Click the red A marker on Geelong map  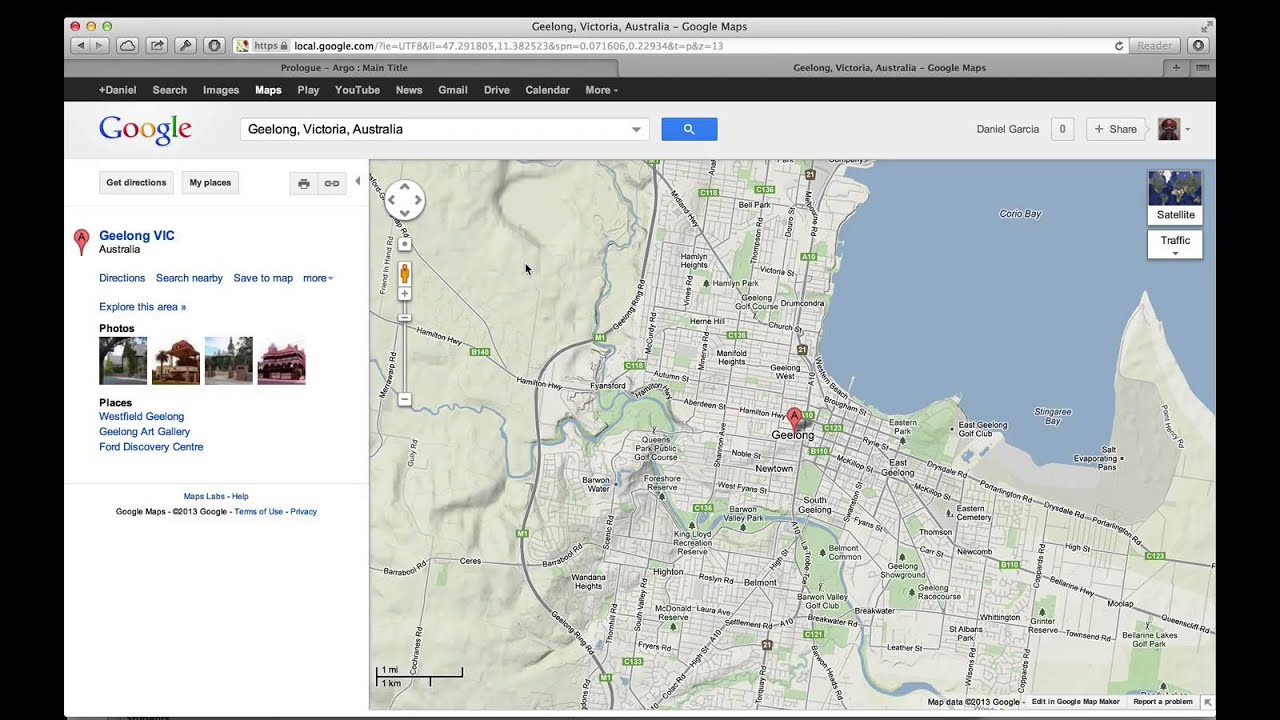[794, 419]
